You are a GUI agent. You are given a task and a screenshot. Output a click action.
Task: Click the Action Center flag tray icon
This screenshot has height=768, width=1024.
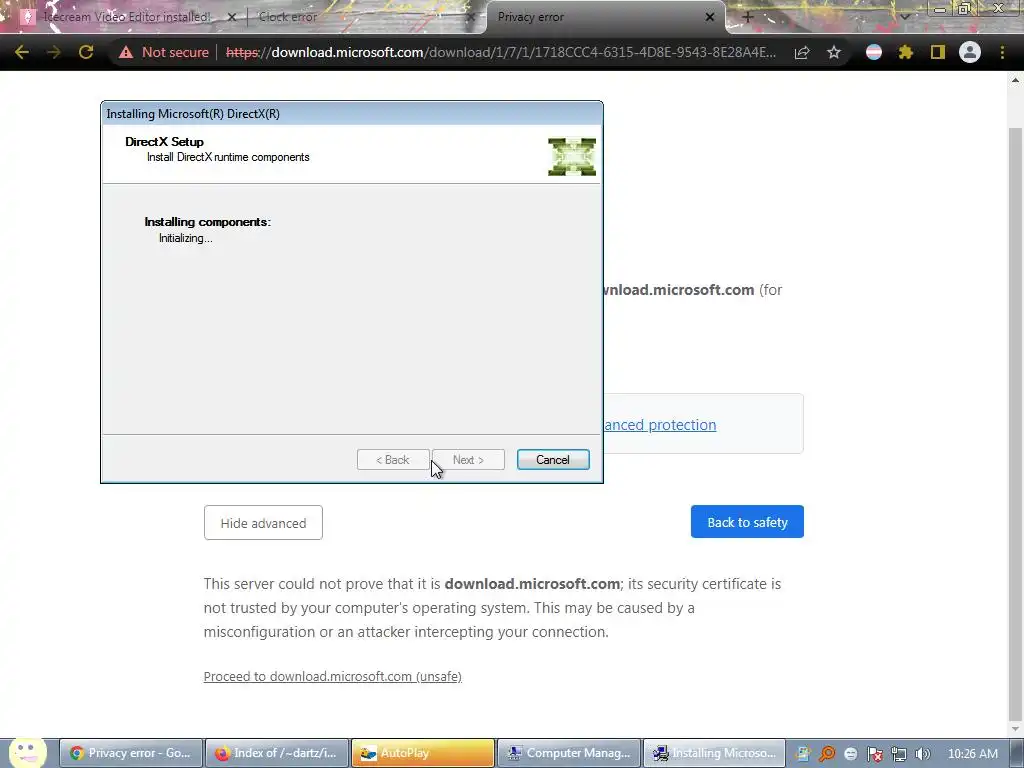(874, 754)
